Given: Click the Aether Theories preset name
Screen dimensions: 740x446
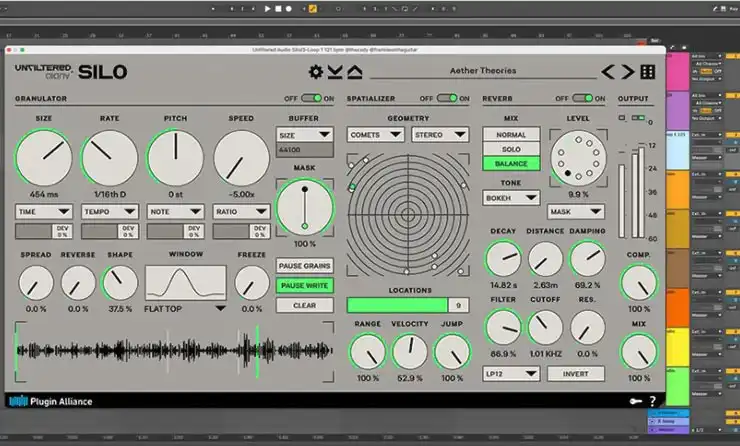Looking at the screenshot, I should (483, 71).
